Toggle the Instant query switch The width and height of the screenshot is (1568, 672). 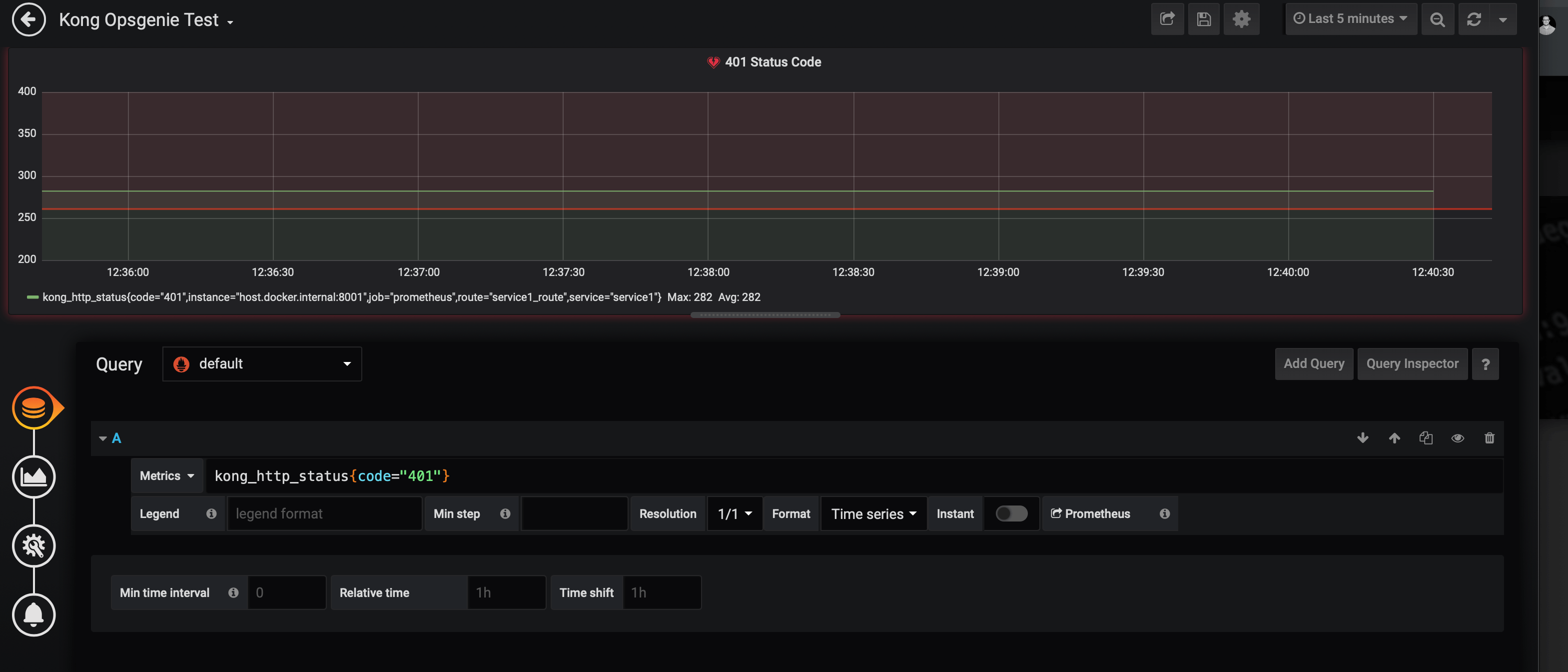[x=1011, y=513]
